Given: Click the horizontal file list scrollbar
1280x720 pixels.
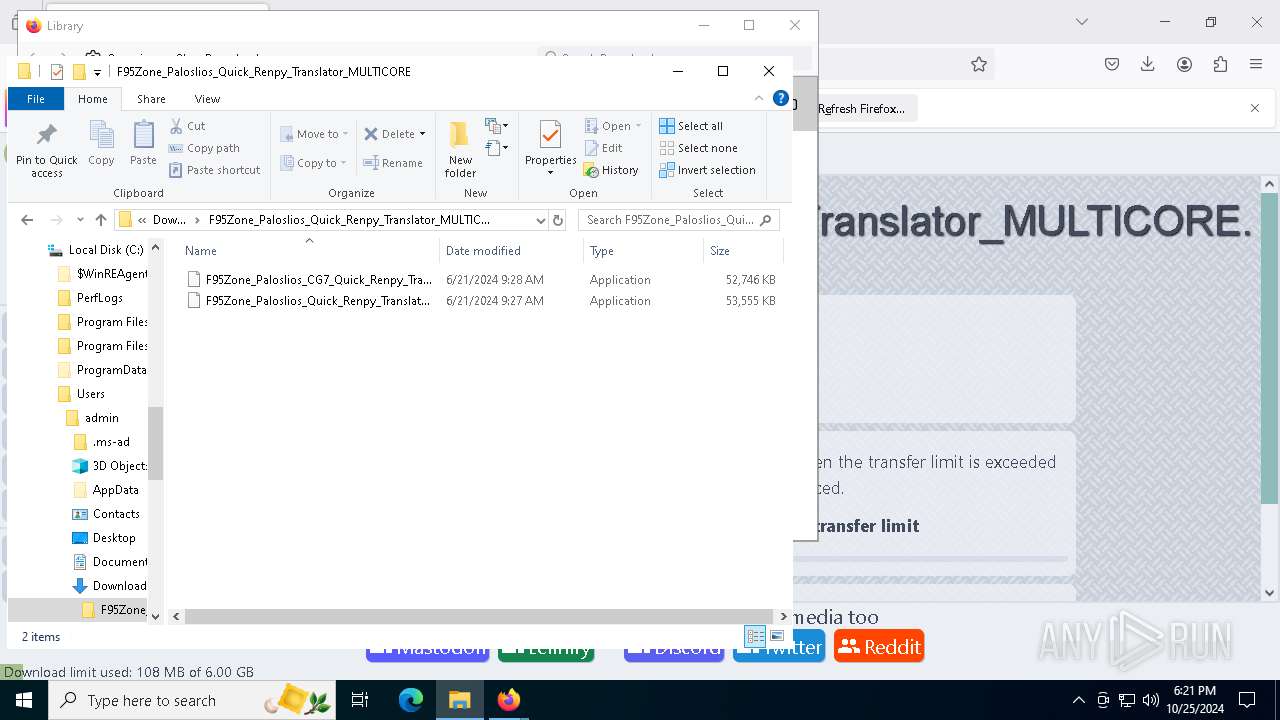Looking at the screenshot, I should point(478,617).
